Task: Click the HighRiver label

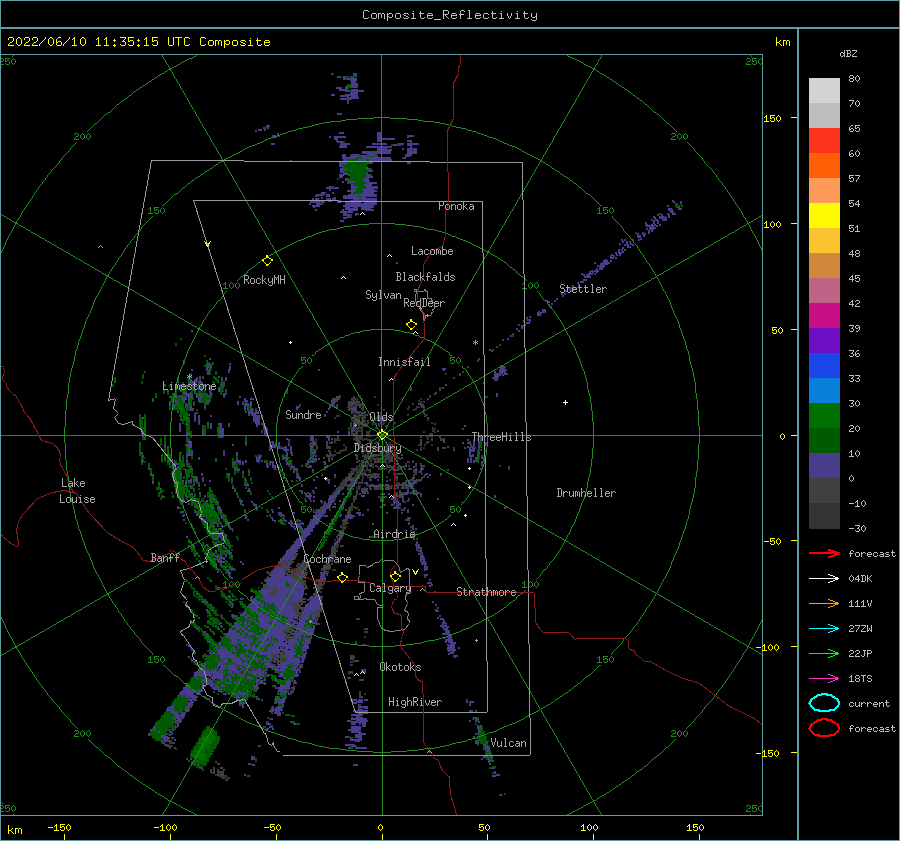Action: tap(415, 702)
